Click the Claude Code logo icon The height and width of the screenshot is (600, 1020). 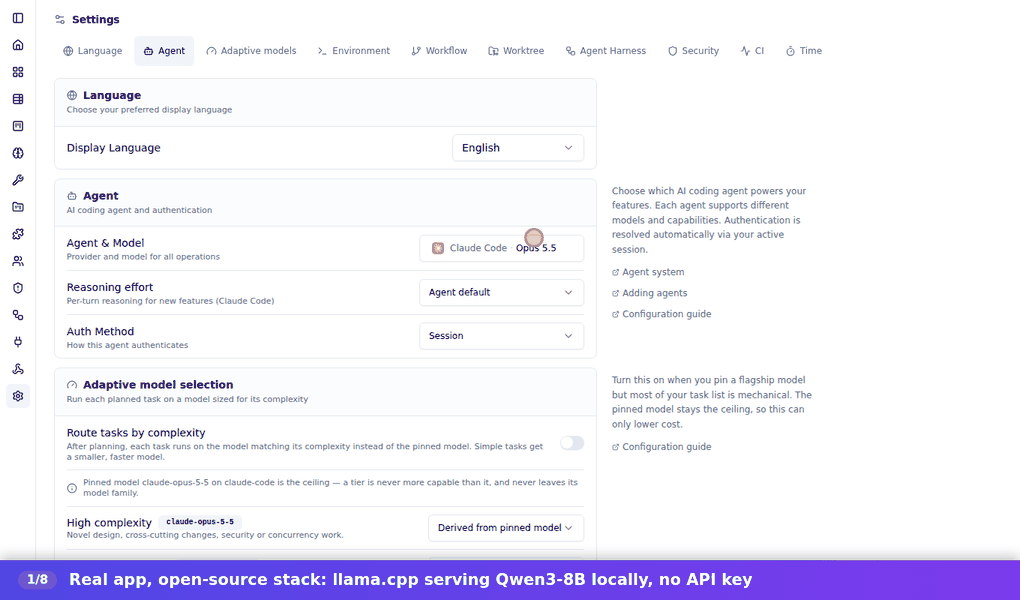click(438, 248)
